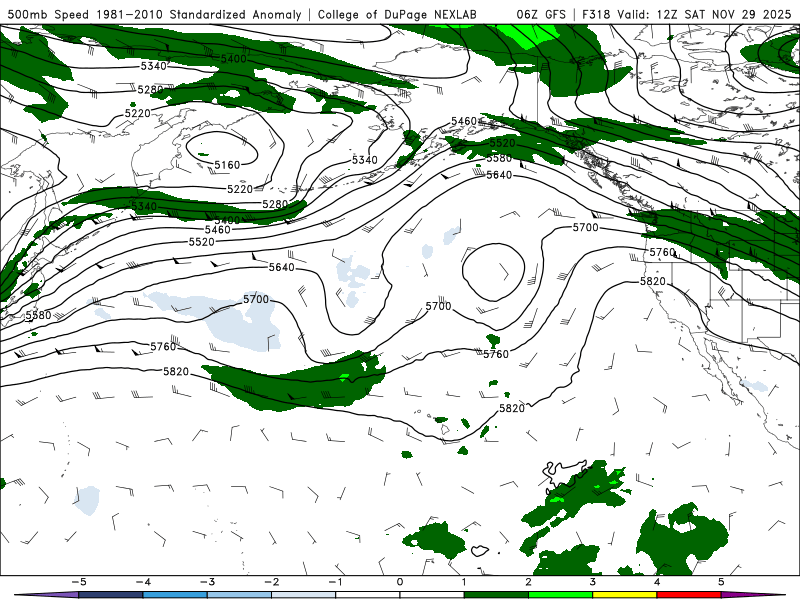The height and width of the screenshot is (600, 800).
Task: Click the '500mb Speed 1981-2010 Standardized Anomaly' title
Action: (155, 15)
